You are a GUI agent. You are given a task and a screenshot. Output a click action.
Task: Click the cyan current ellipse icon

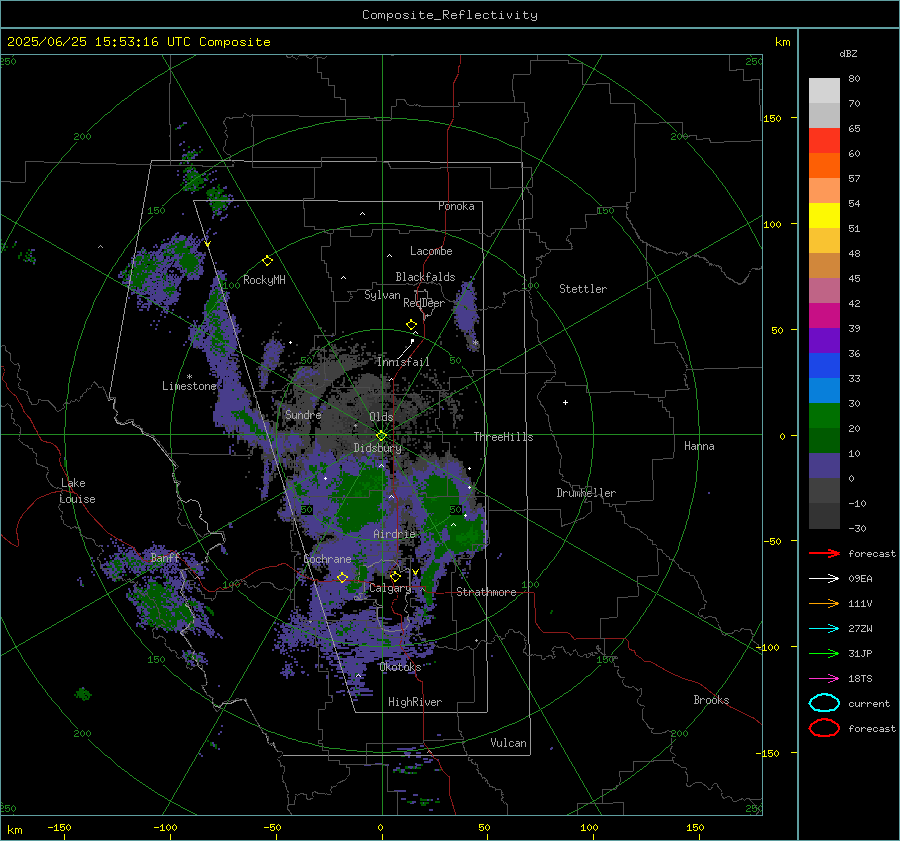tap(824, 703)
